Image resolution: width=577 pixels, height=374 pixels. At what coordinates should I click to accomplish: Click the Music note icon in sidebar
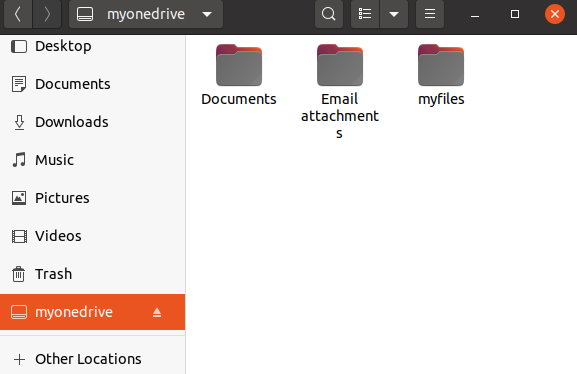coord(19,160)
